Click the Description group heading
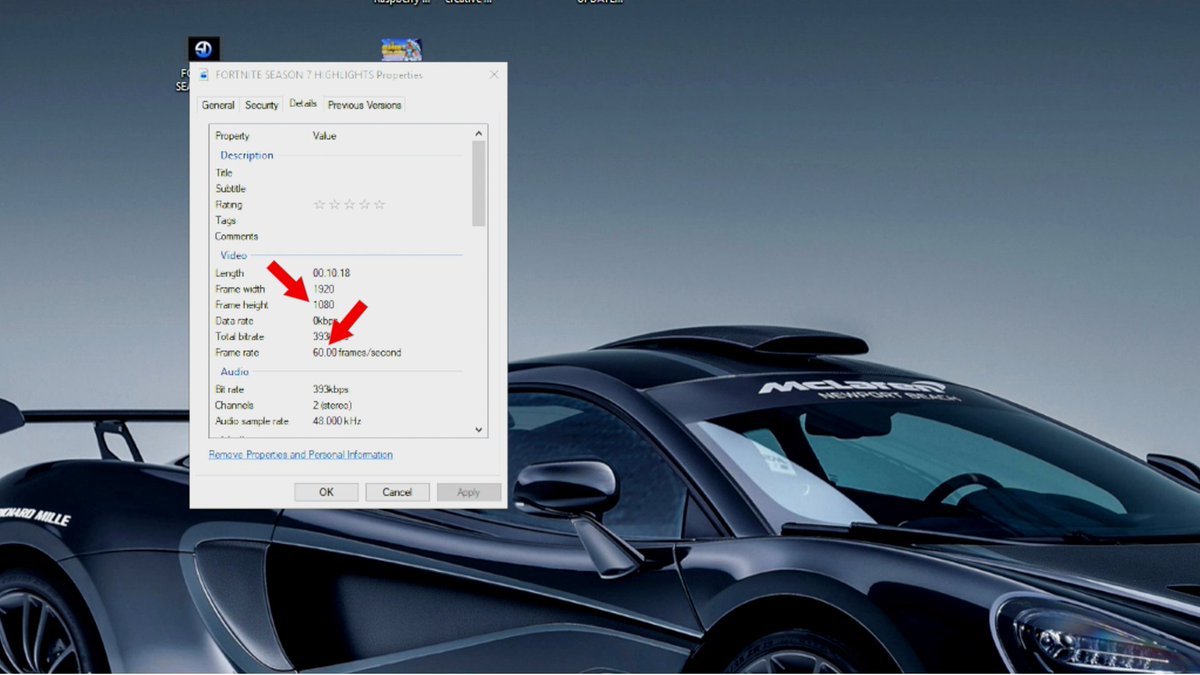This screenshot has width=1200, height=675. [247, 156]
